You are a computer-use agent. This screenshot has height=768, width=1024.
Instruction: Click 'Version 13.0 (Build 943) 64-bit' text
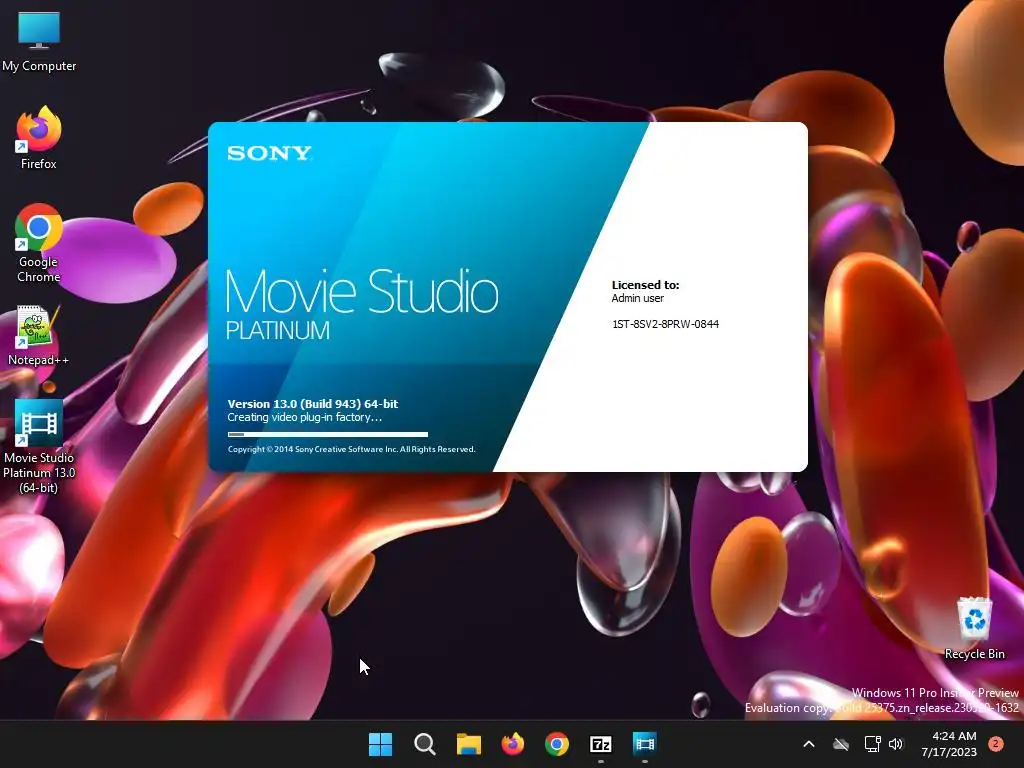point(313,404)
